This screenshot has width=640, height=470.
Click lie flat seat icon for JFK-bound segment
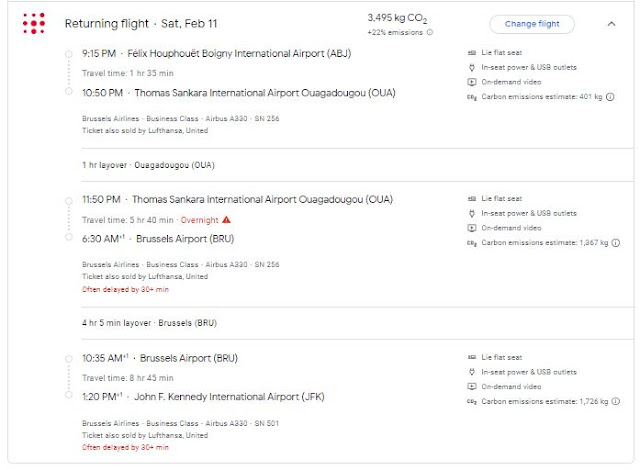(471, 357)
